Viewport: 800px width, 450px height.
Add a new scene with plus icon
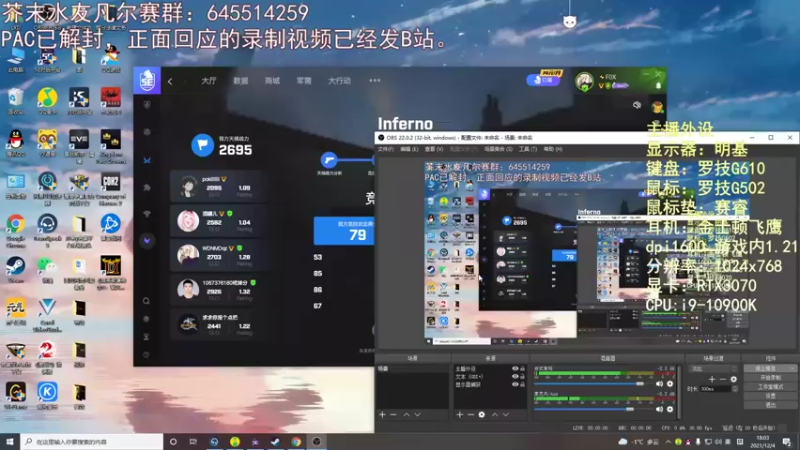coord(382,414)
